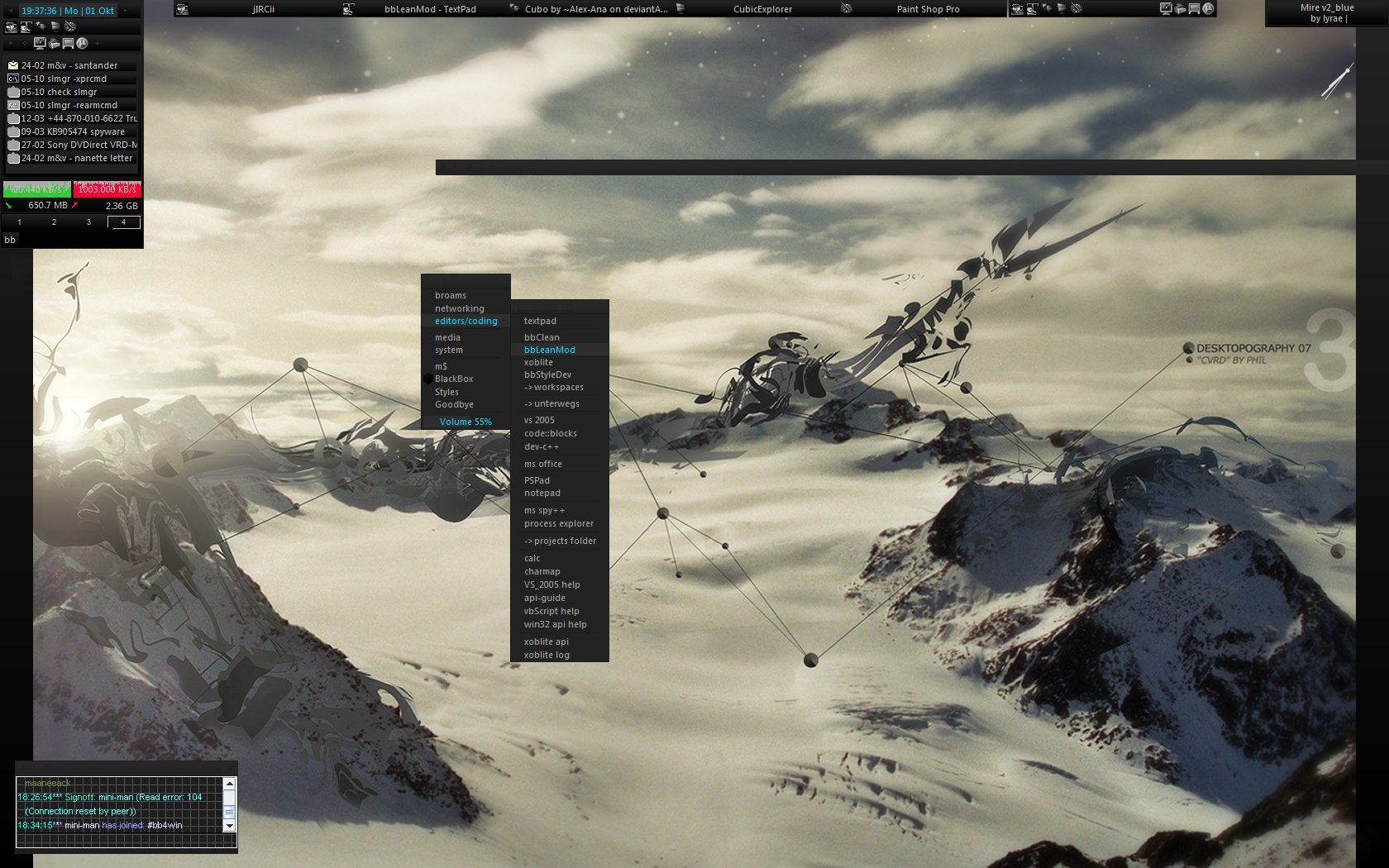The height and width of the screenshot is (868, 1389).
Task: Expand the Styles submenu
Action: pyautogui.click(x=465, y=392)
